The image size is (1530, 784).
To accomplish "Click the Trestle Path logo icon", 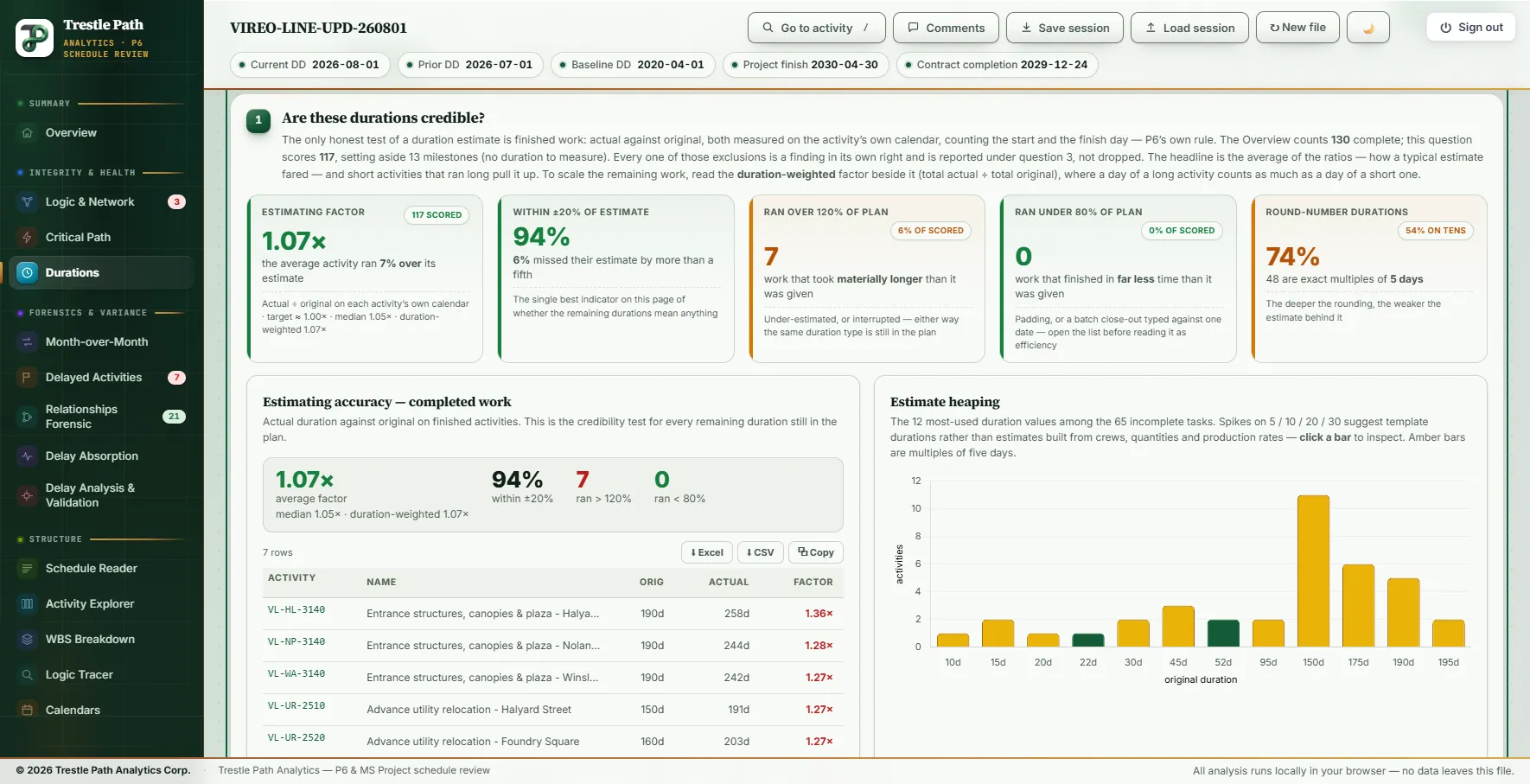I will (35, 38).
